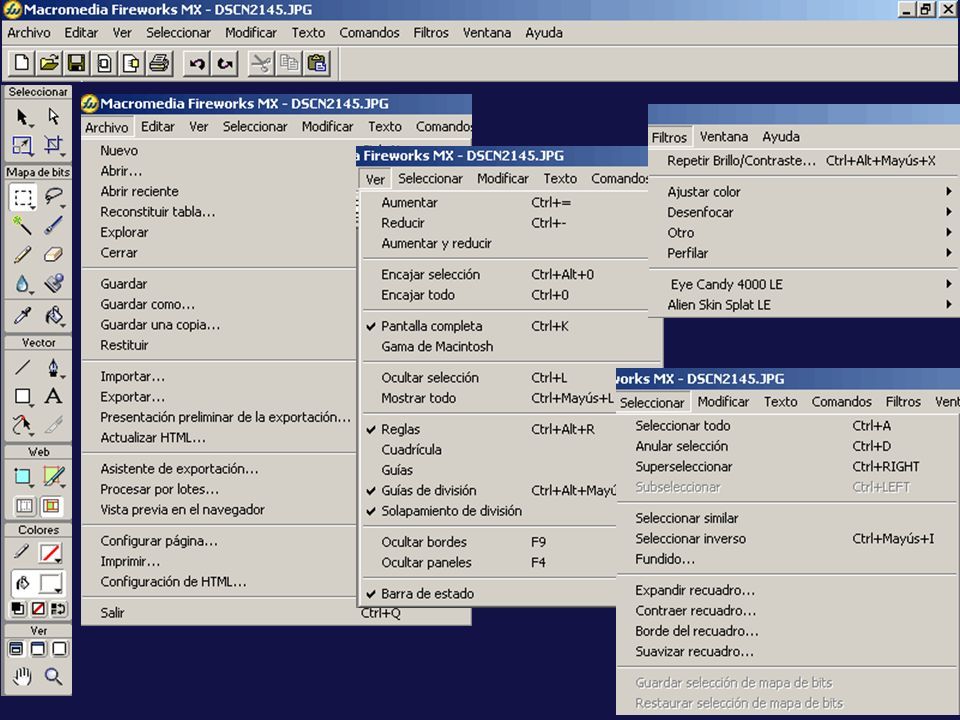Click the Open folder toolbar icon
The height and width of the screenshot is (720, 960).
pyautogui.click(x=49, y=63)
